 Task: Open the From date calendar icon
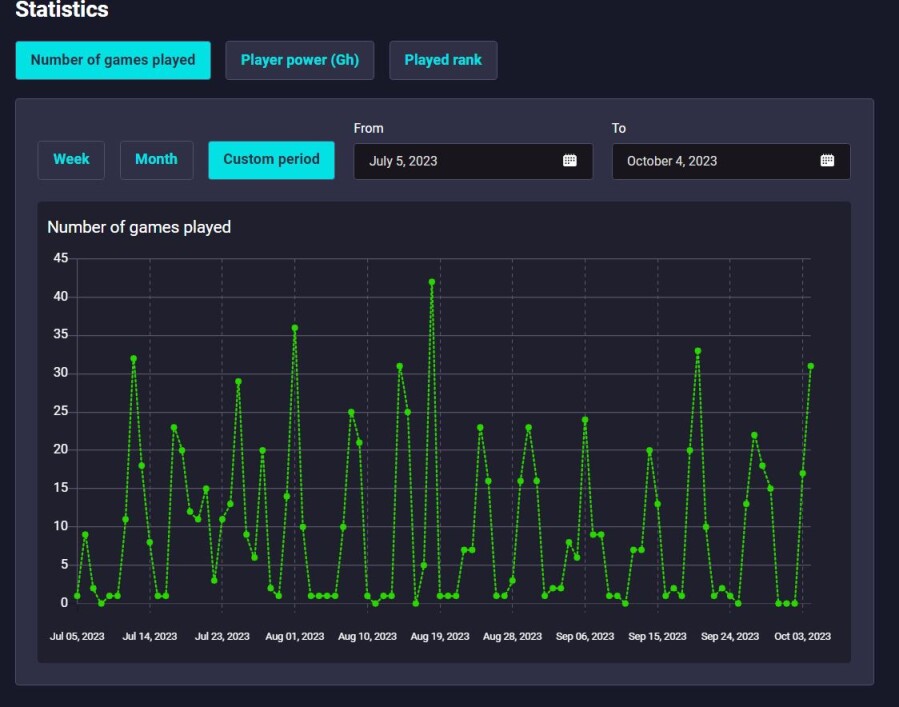(569, 161)
